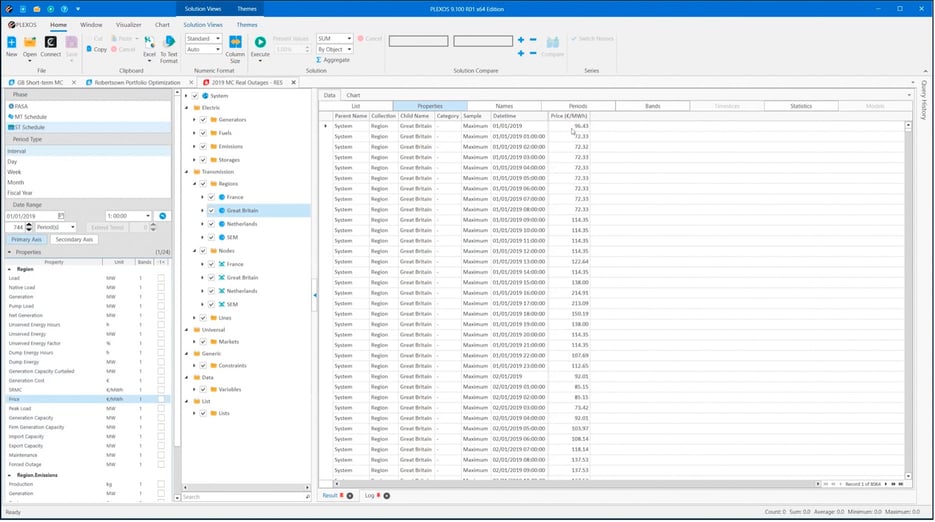This screenshot has height=522, width=935.
Task: Switch to the Visualizer ribbon tab
Action: click(x=128, y=23)
